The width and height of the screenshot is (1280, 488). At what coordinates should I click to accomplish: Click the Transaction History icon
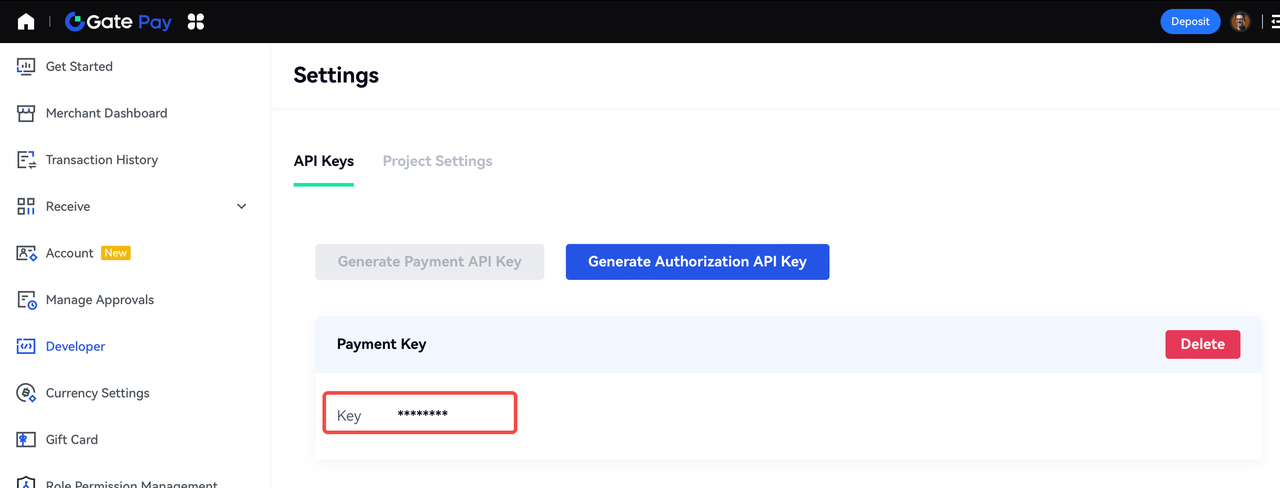click(x=27, y=160)
